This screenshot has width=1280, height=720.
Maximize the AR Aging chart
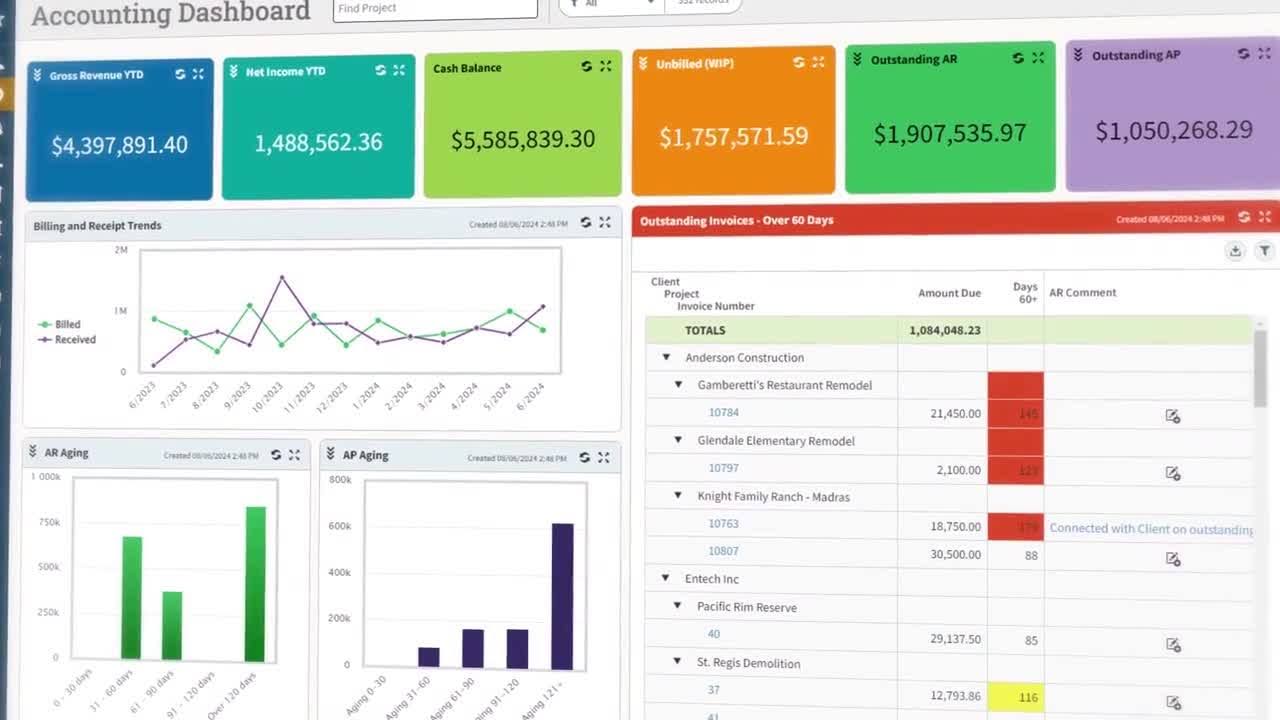(x=294, y=455)
